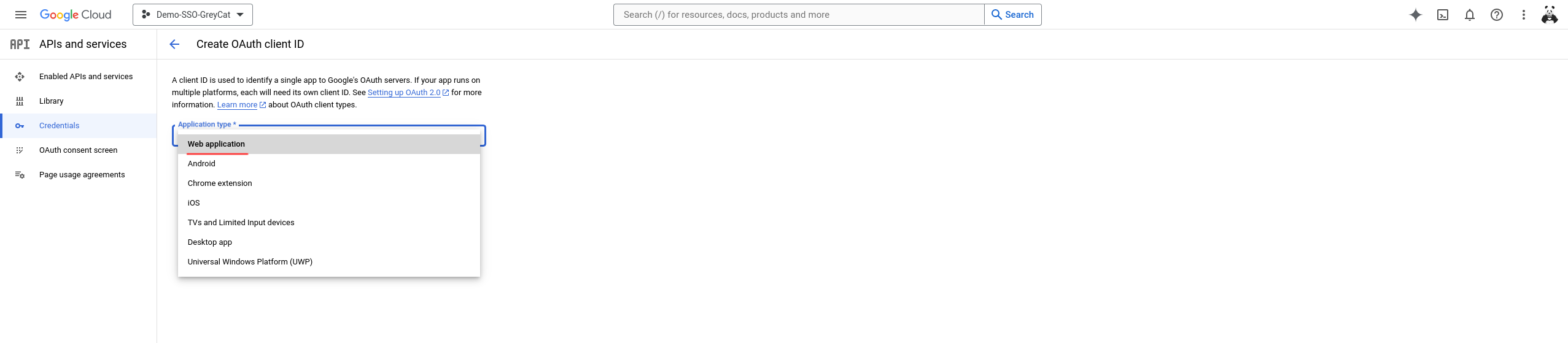
Task: Open Page usage agreements
Action: click(79, 175)
